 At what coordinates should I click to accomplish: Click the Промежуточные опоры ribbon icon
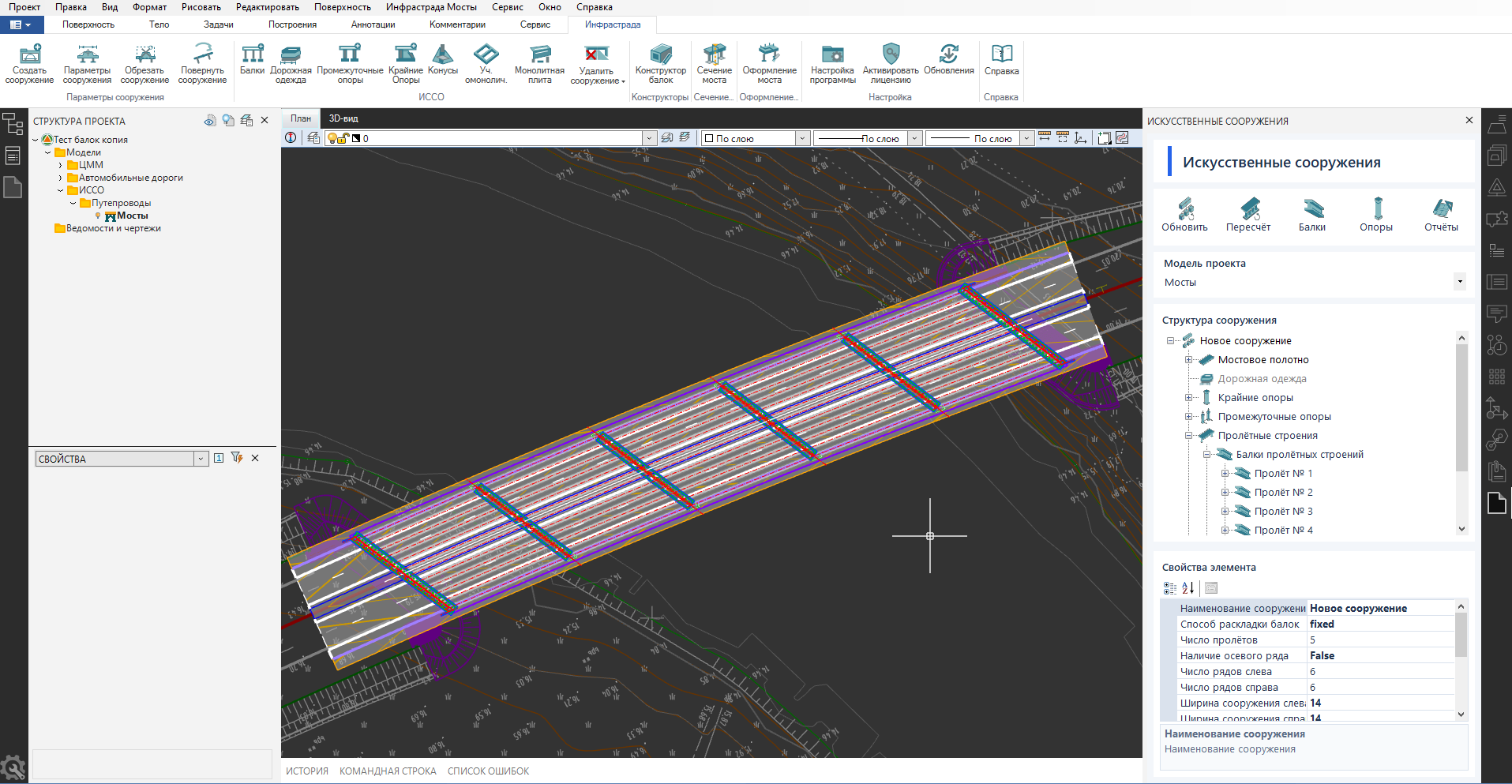(350, 64)
